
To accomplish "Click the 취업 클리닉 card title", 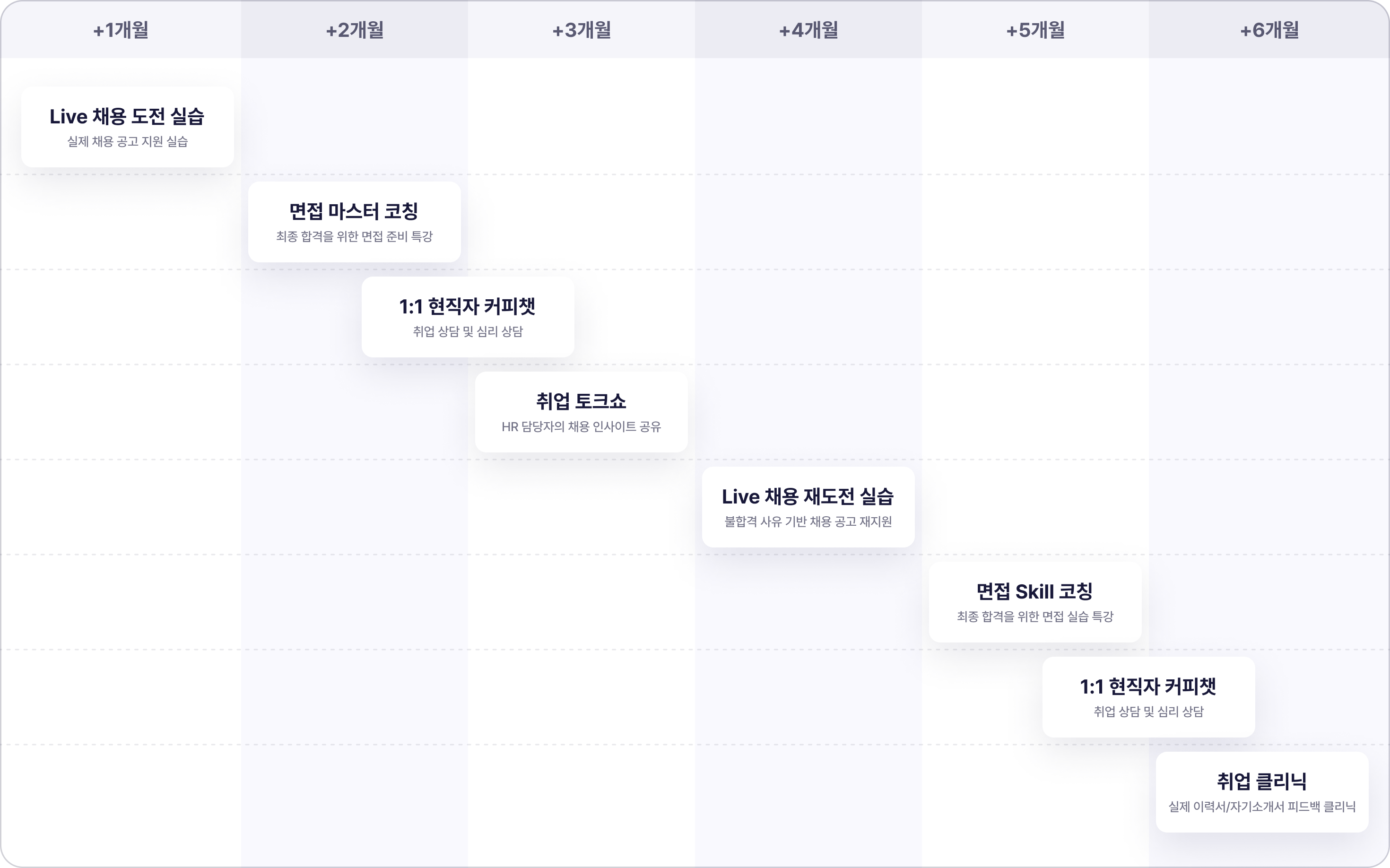I will point(1262,781).
